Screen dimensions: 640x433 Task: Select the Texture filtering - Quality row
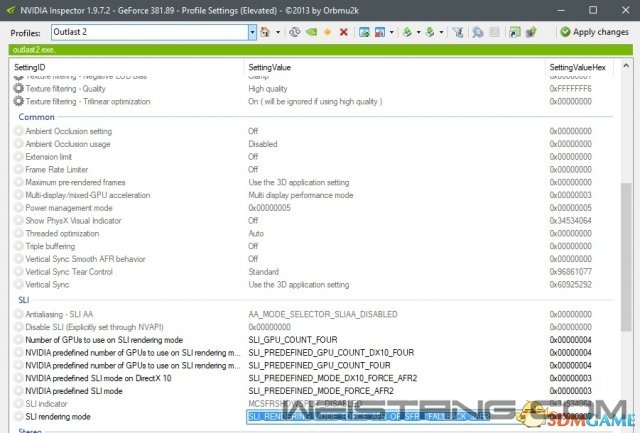(313, 89)
